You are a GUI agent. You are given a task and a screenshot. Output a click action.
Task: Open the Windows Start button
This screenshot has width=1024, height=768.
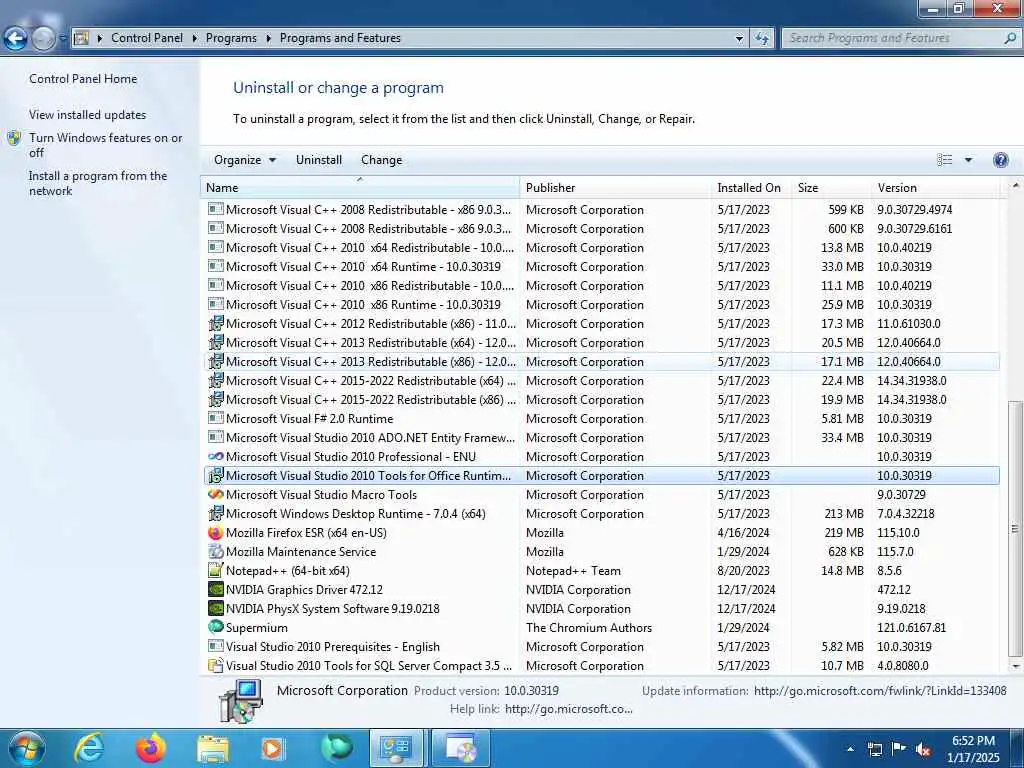26,749
